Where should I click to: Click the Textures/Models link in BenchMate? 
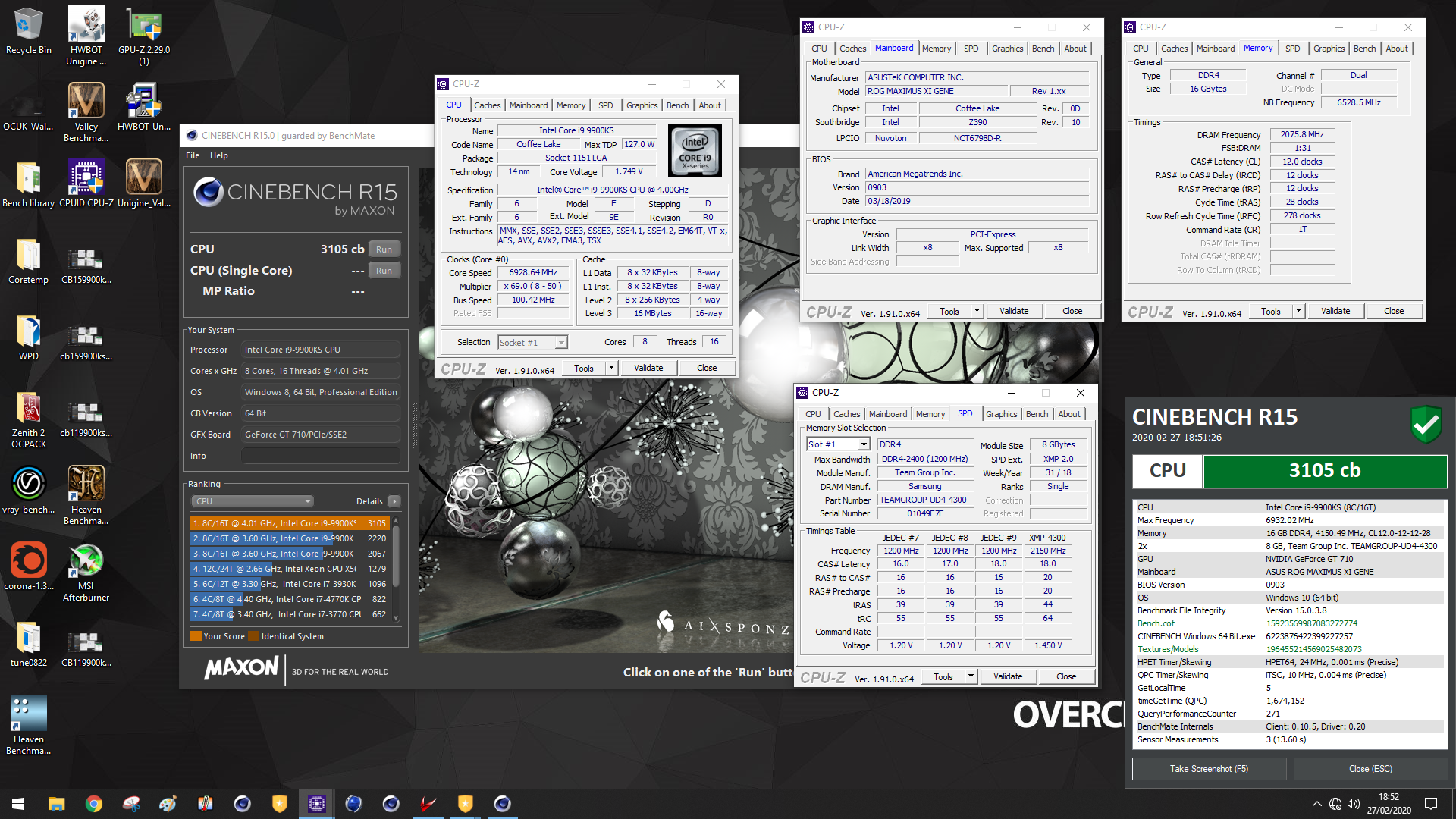1168,649
